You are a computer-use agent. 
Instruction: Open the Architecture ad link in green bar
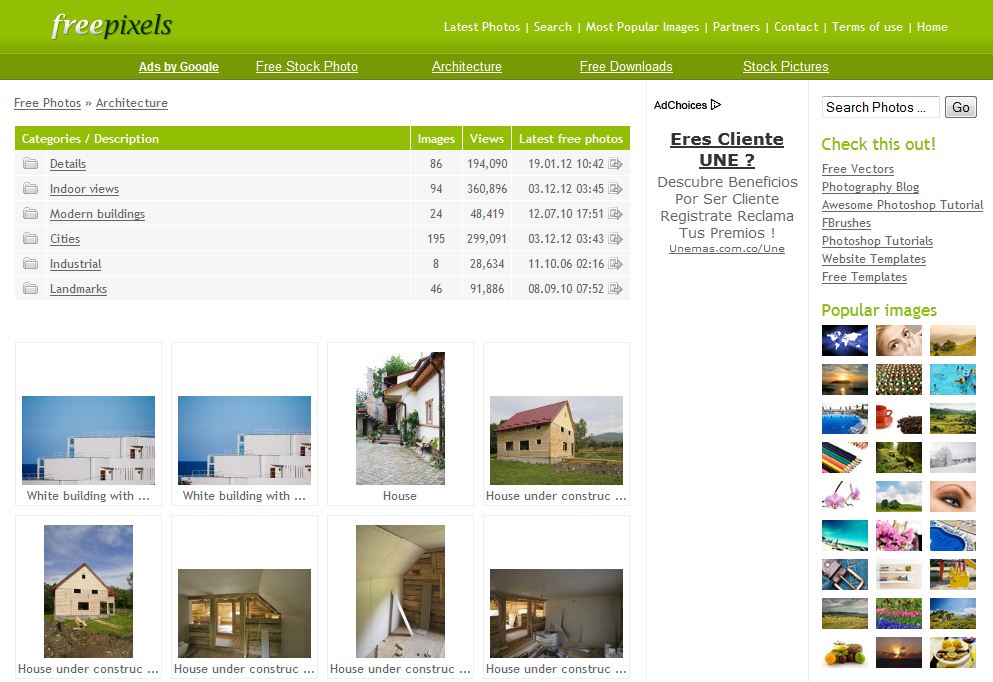(467, 66)
